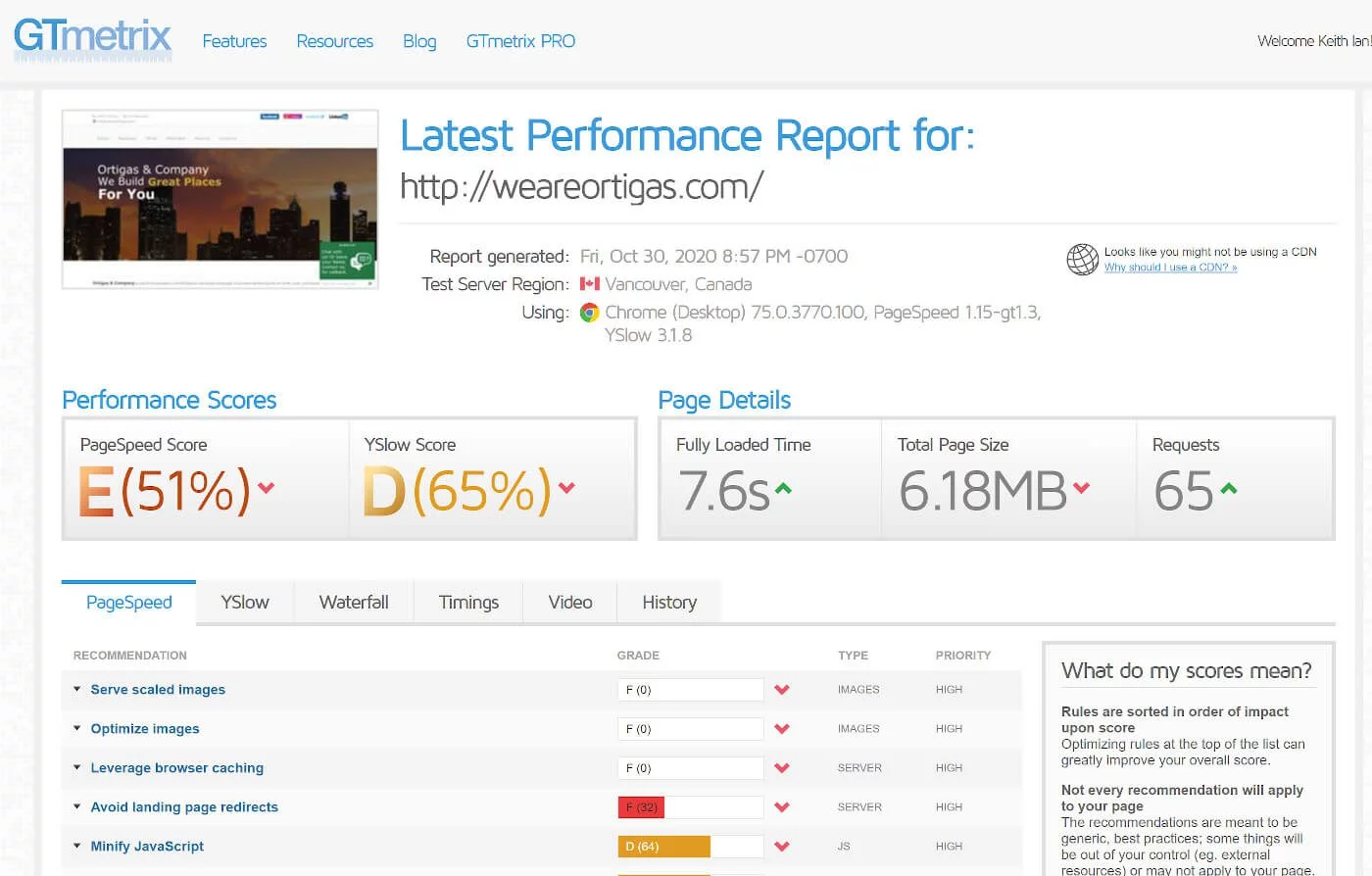Click the Total Page Size red down arrow
This screenshot has width=1372, height=876.
pyautogui.click(x=1081, y=487)
